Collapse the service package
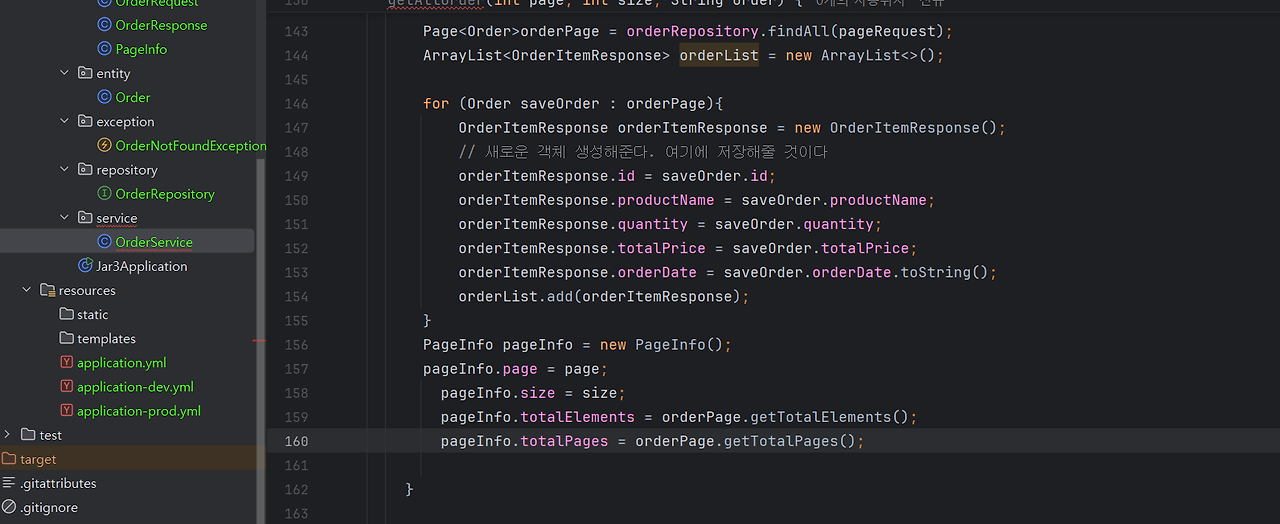Image resolution: width=1280 pixels, height=524 pixels. click(x=65, y=217)
